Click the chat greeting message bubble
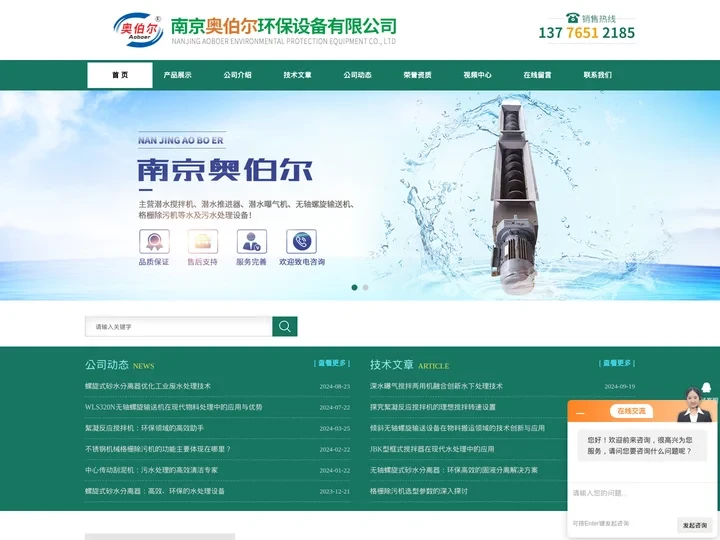 [x=642, y=446]
